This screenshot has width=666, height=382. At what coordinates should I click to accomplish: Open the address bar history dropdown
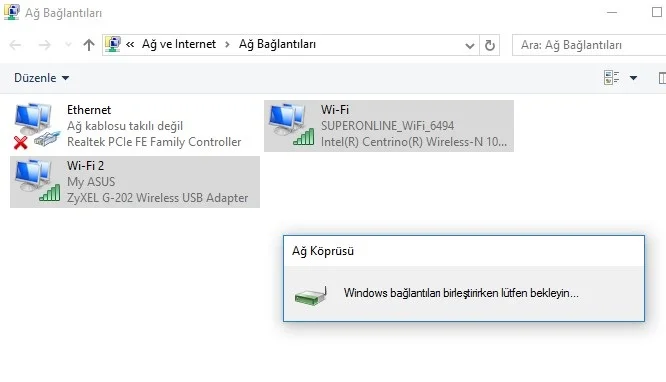[x=469, y=45]
